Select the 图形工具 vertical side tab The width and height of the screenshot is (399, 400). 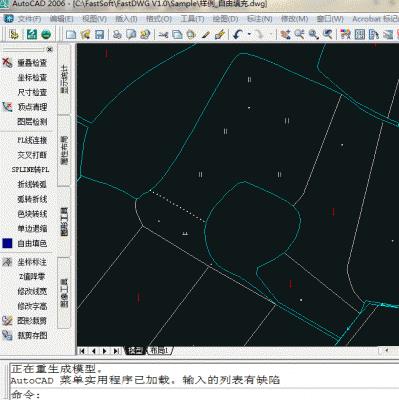[64, 222]
